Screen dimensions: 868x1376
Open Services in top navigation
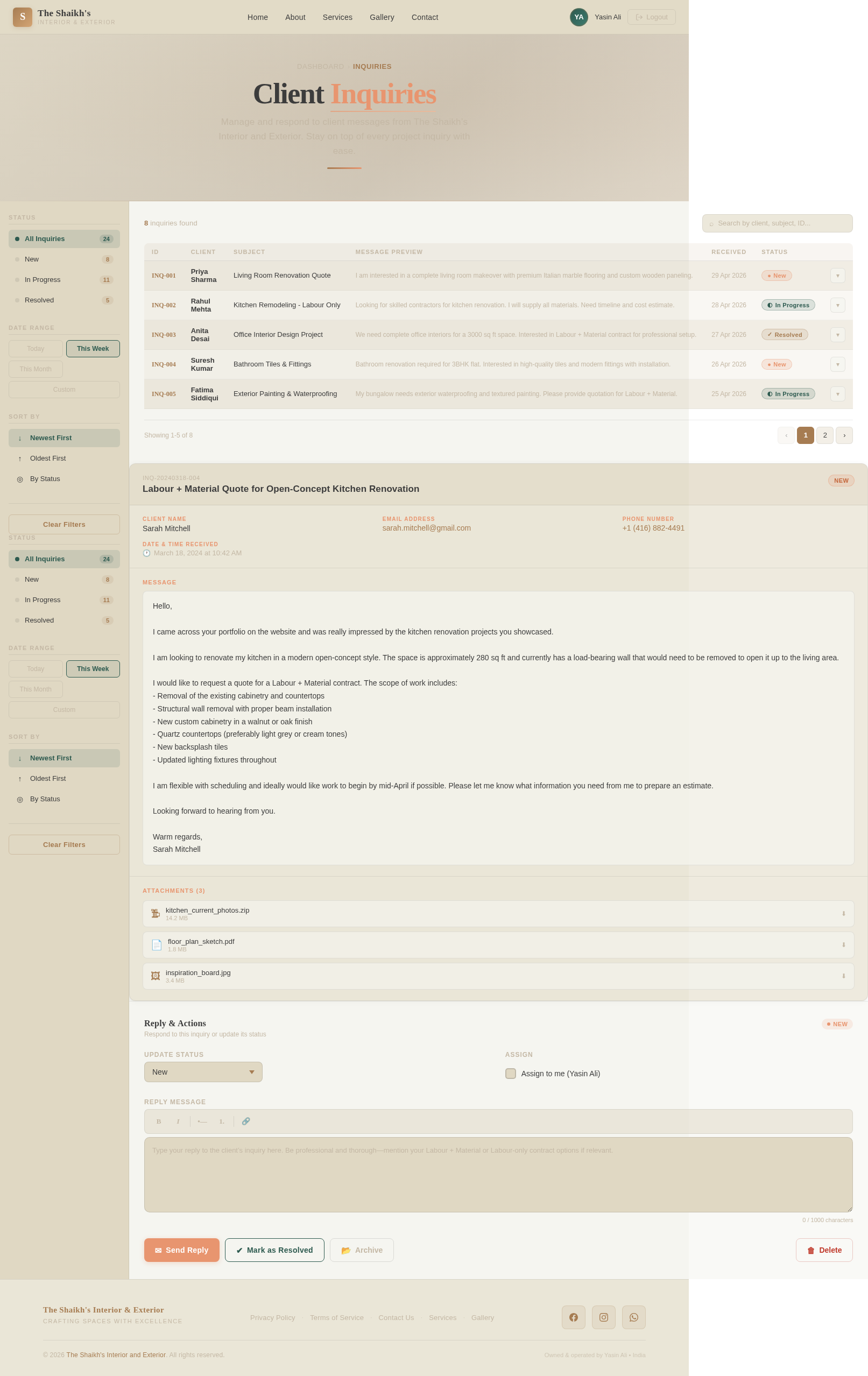coord(337,17)
